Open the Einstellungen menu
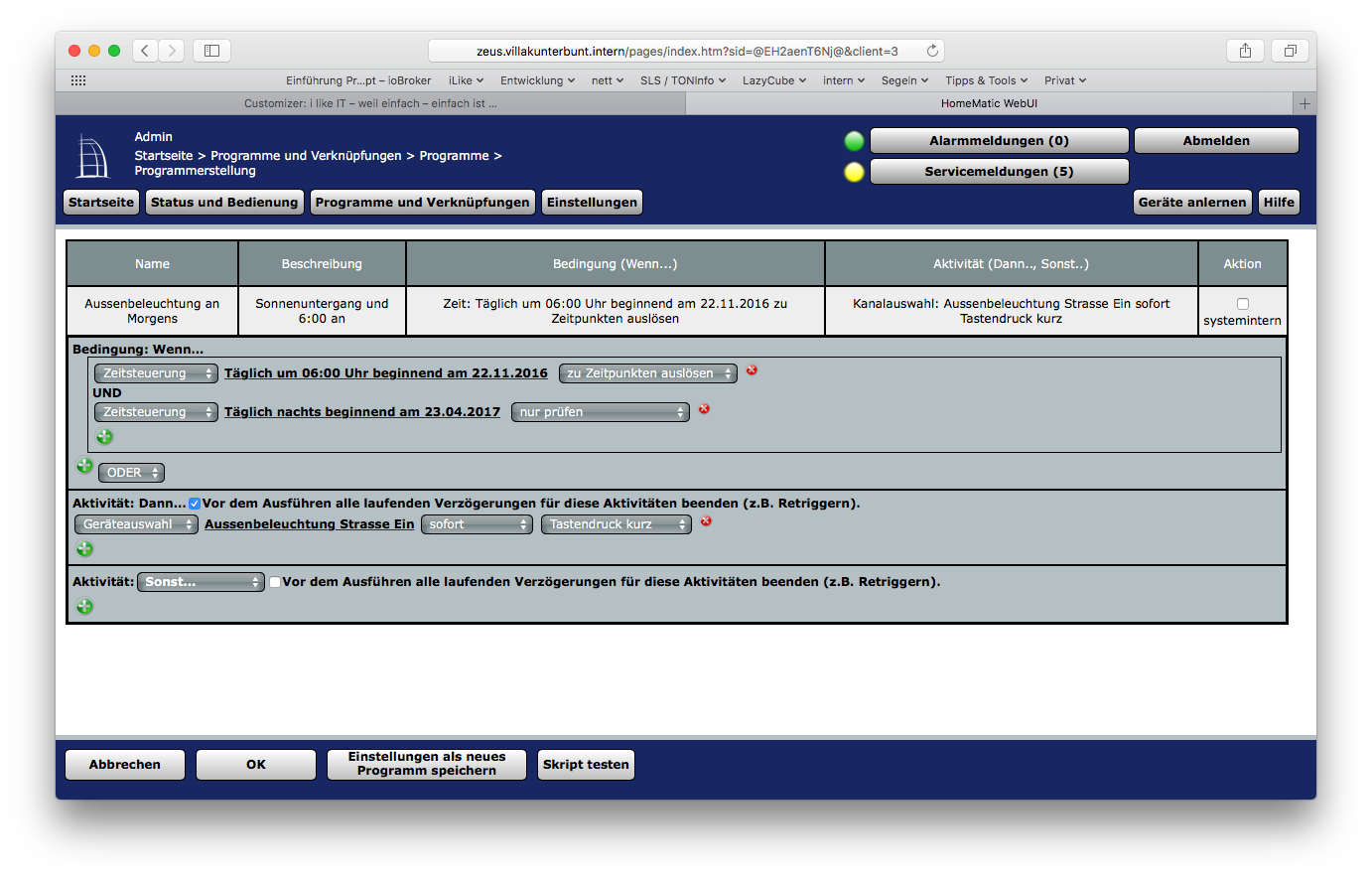The width and height of the screenshot is (1372, 879). coord(592,202)
